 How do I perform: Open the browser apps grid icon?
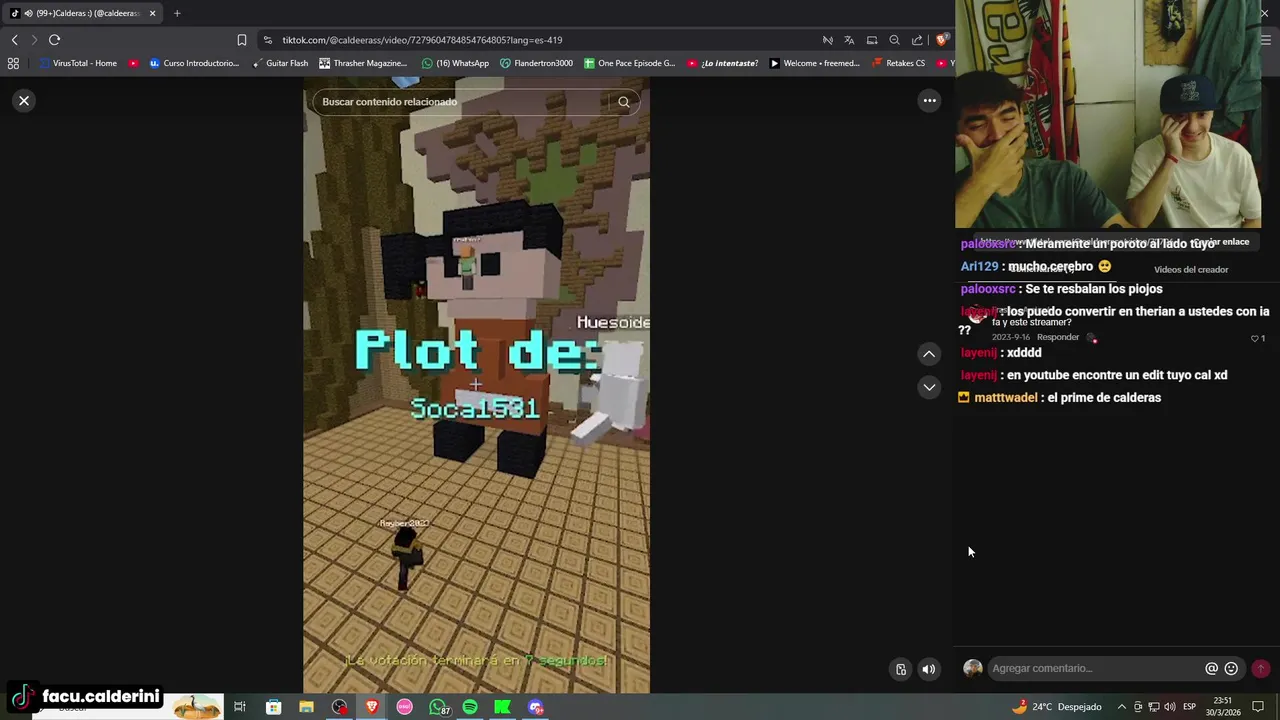tap(13, 63)
